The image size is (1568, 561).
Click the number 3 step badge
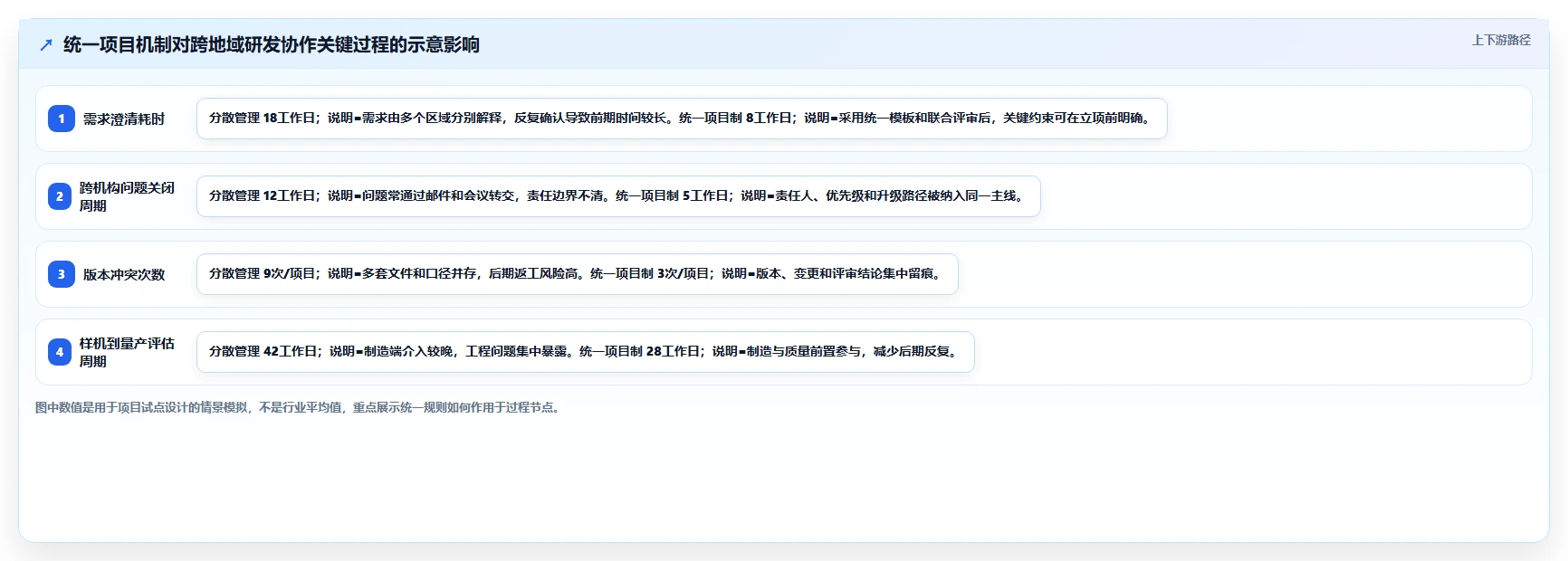pos(62,274)
